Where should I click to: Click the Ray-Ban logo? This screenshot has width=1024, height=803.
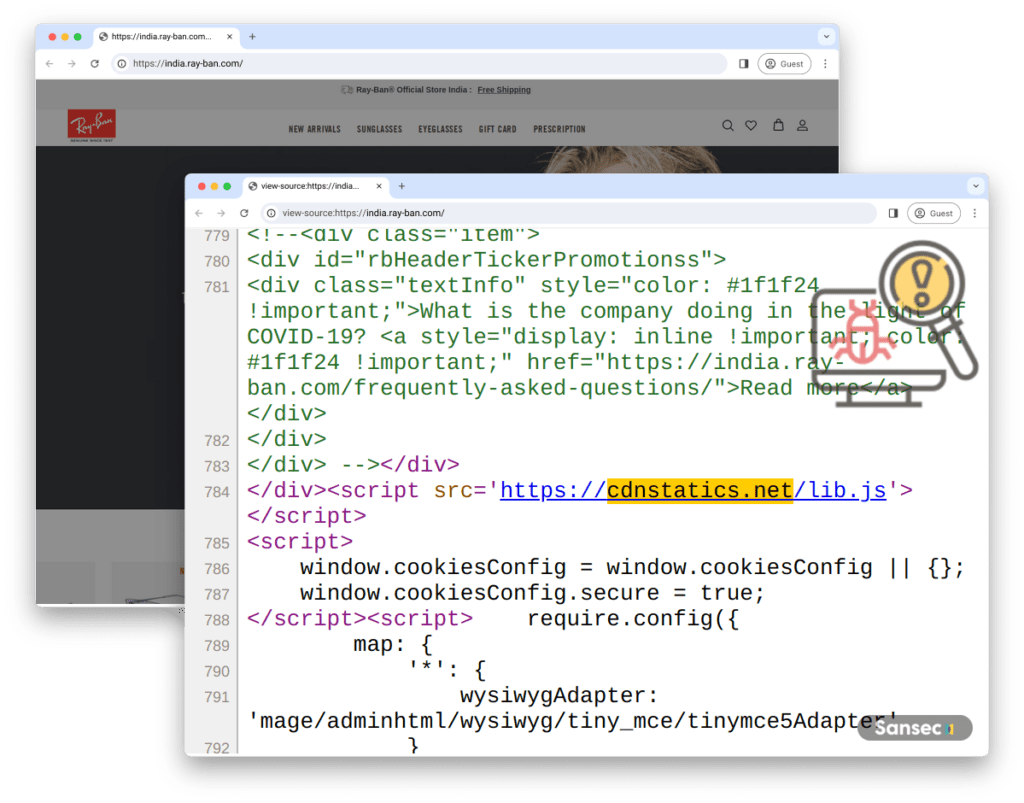(x=91, y=125)
